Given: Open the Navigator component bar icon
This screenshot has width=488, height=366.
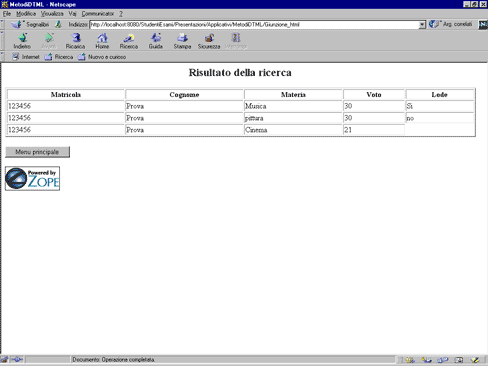Looking at the screenshot, I should coord(410,360).
